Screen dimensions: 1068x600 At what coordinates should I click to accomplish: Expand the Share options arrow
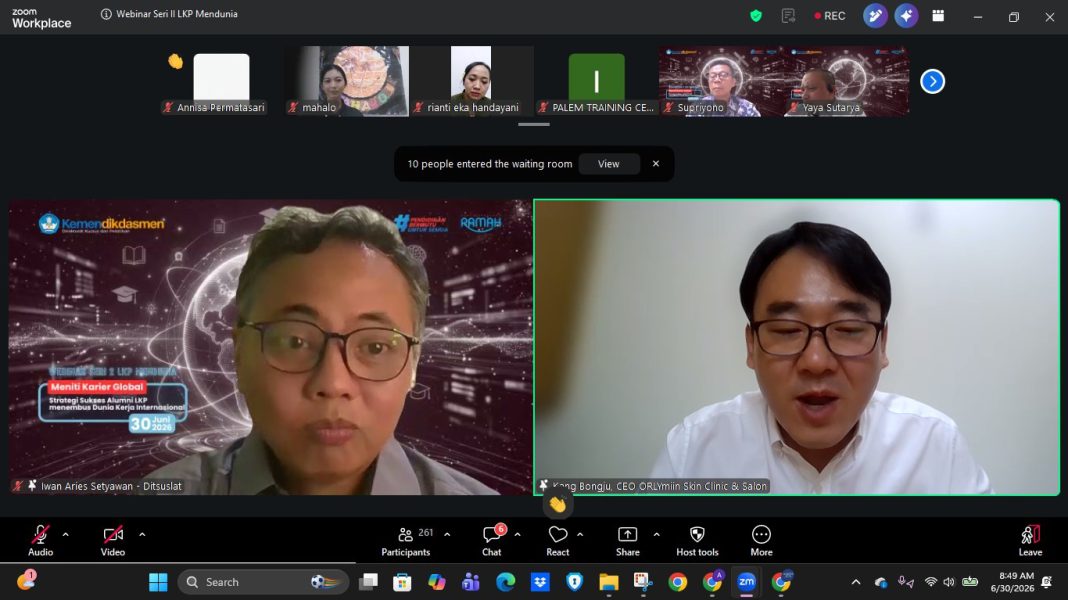pos(657,535)
